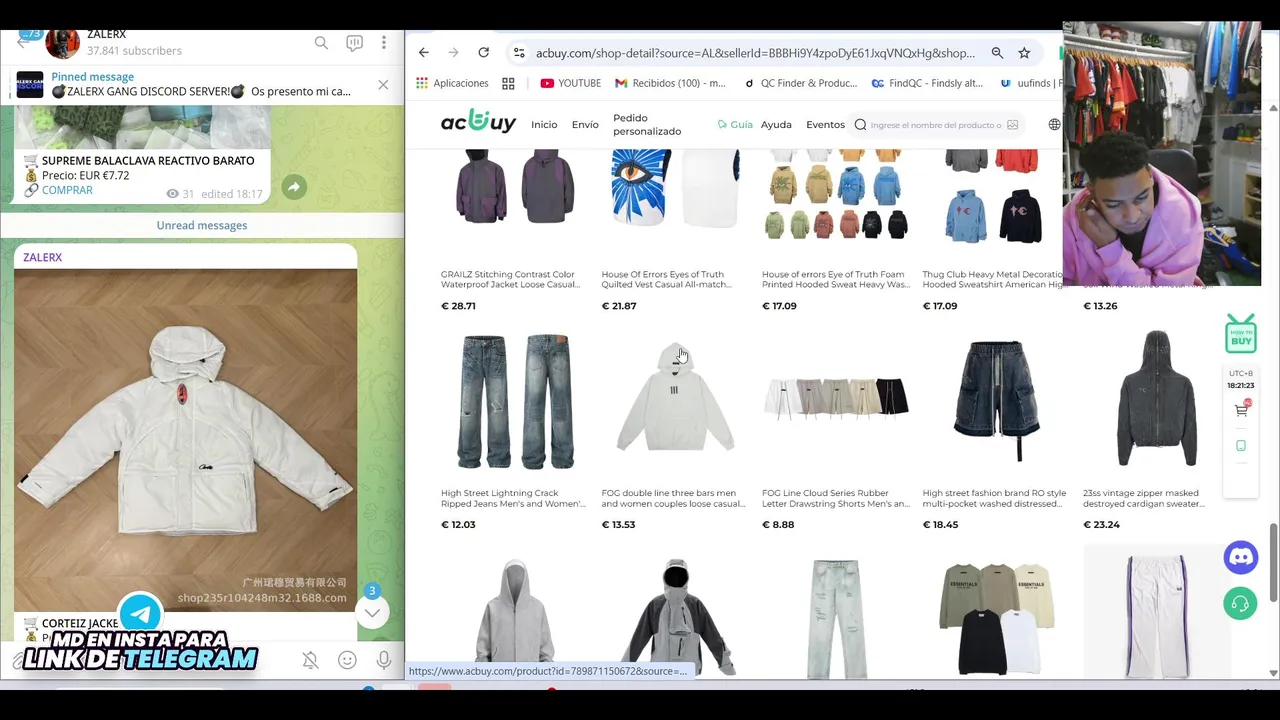
Task: Open the browser zoom magnifier icon
Action: click(997, 53)
